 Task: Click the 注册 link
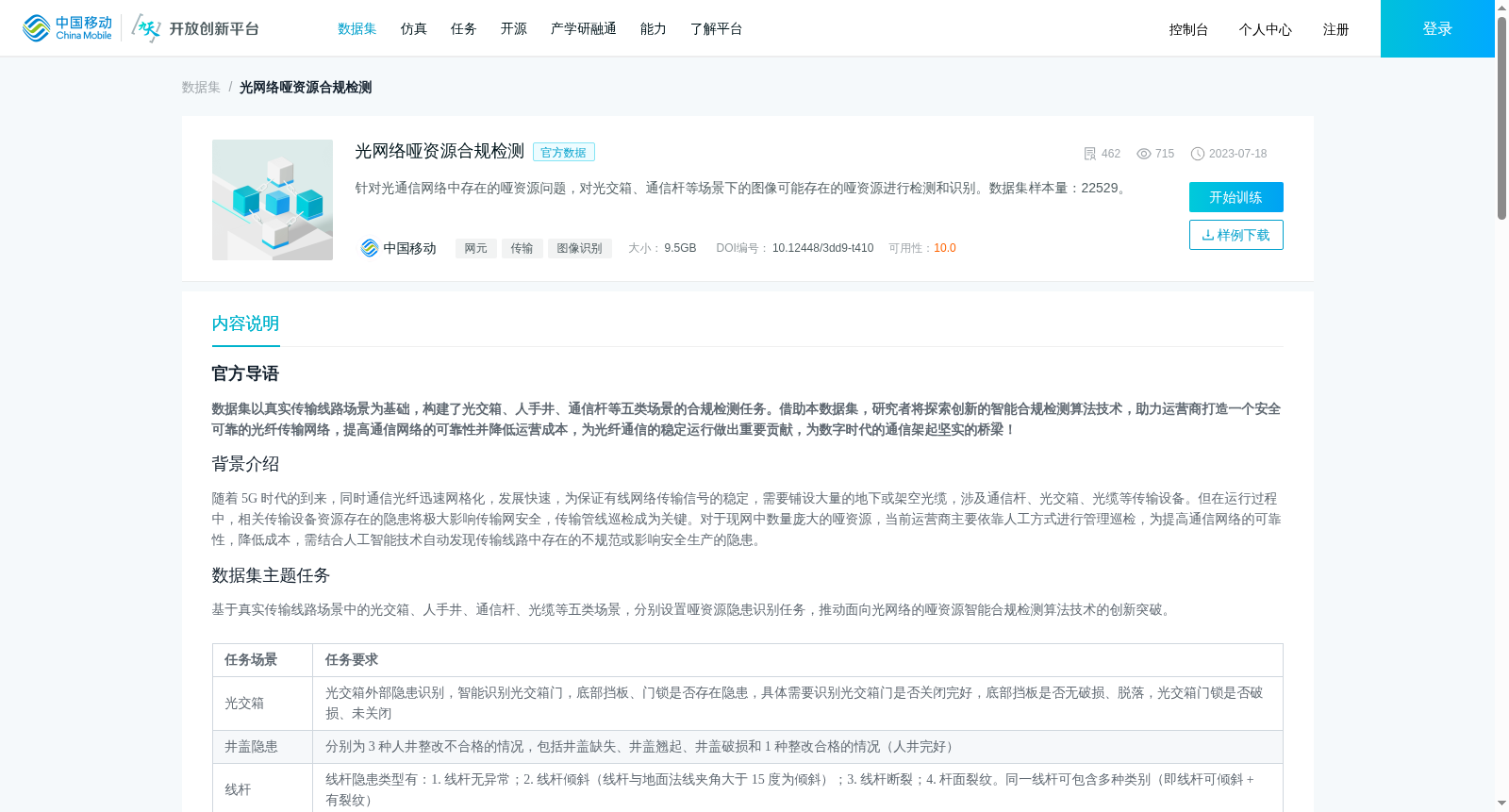(1335, 30)
